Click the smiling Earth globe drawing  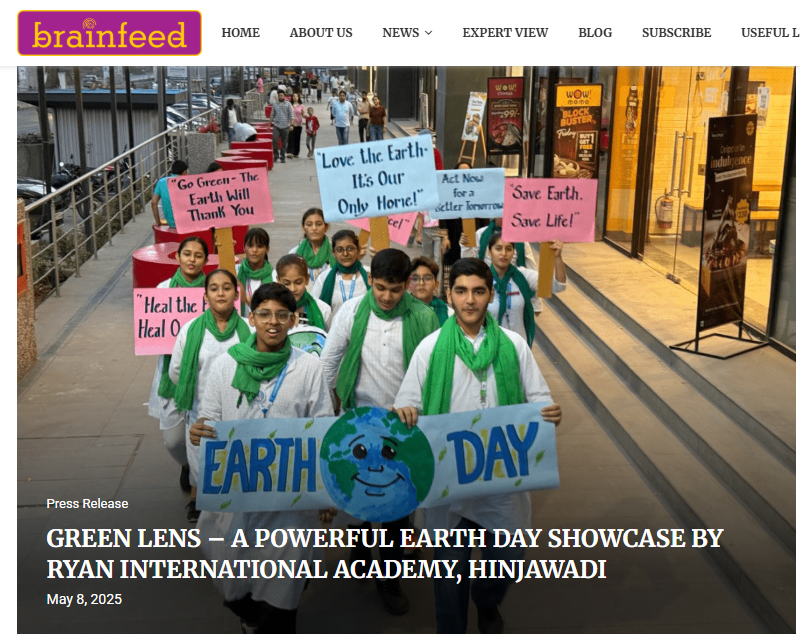click(x=377, y=463)
